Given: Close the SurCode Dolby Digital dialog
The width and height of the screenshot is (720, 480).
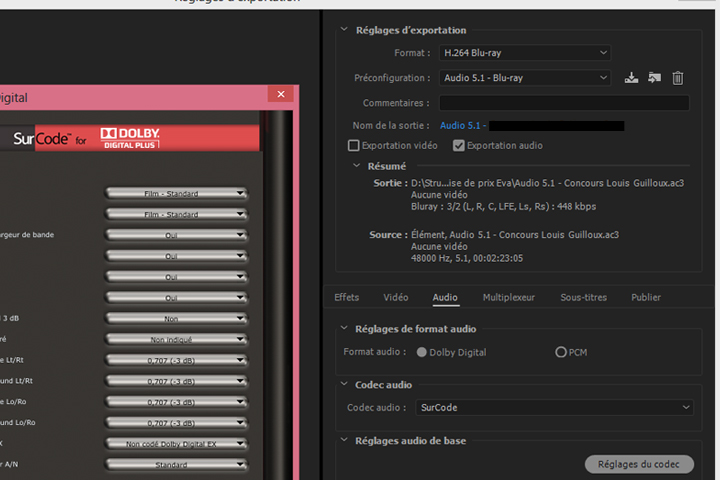Looking at the screenshot, I should tap(279, 97).
